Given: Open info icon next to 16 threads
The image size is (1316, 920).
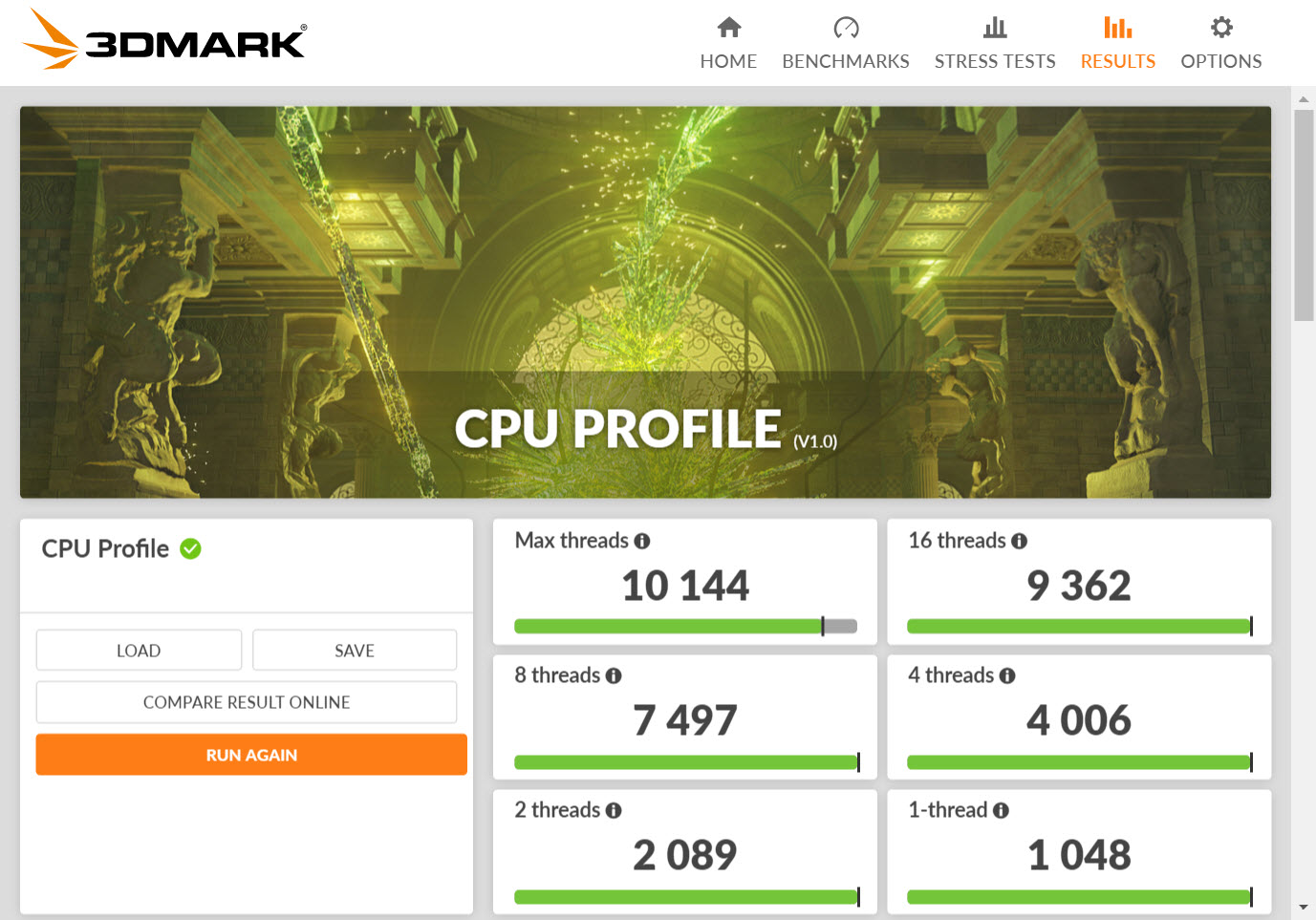Looking at the screenshot, I should (x=1020, y=541).
